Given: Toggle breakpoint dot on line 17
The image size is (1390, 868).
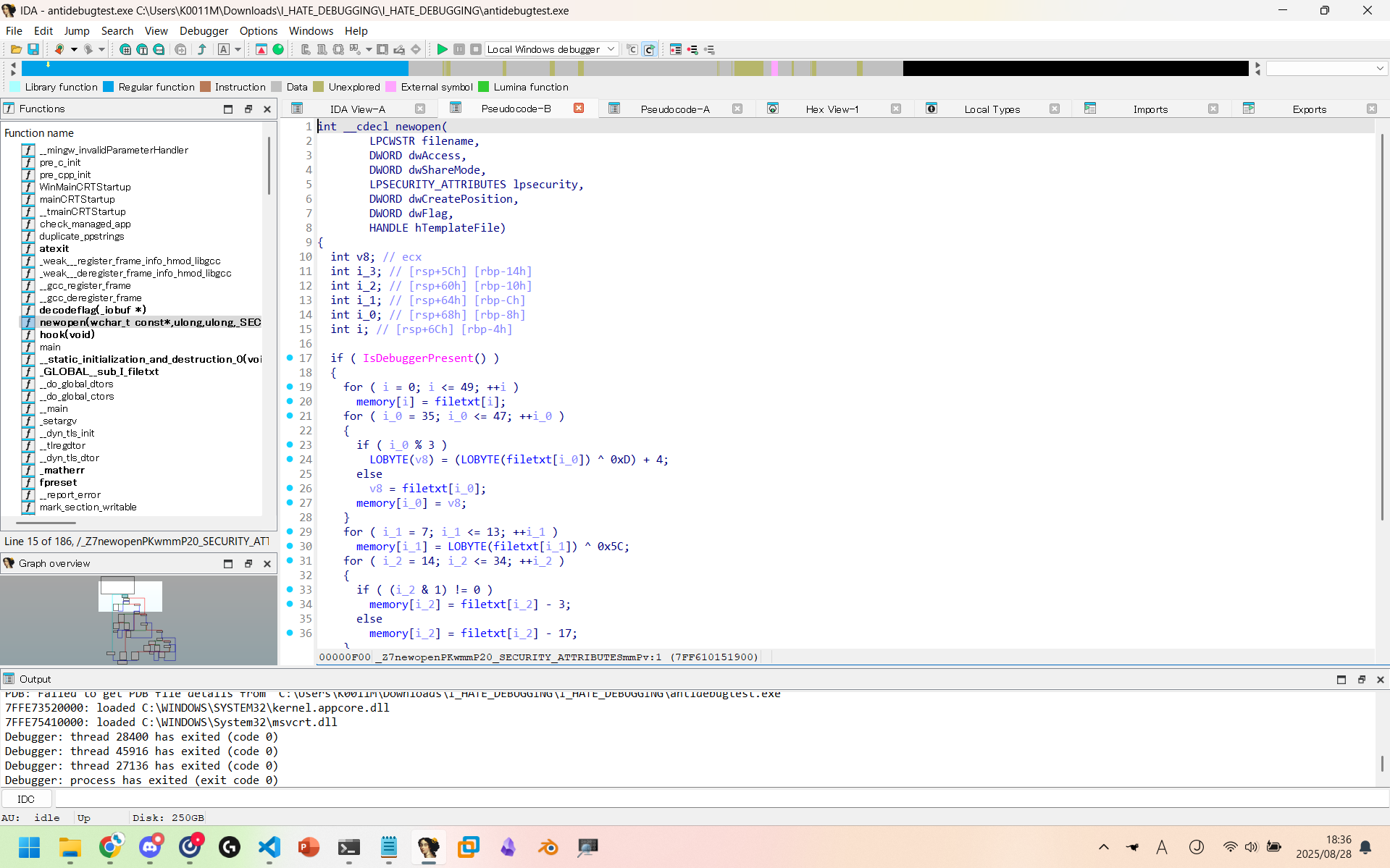Looking at the screenshot, I should tap(290, 358).
